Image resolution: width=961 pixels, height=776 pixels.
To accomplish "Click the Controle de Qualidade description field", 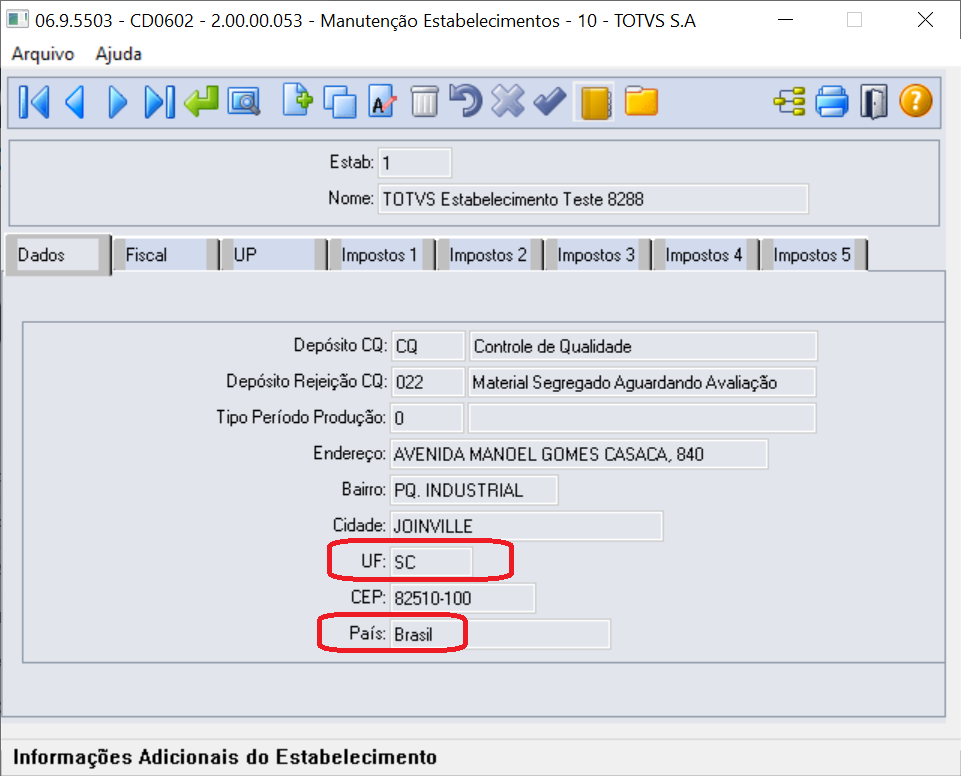I will pyautogui.click(x=643, y=346).
